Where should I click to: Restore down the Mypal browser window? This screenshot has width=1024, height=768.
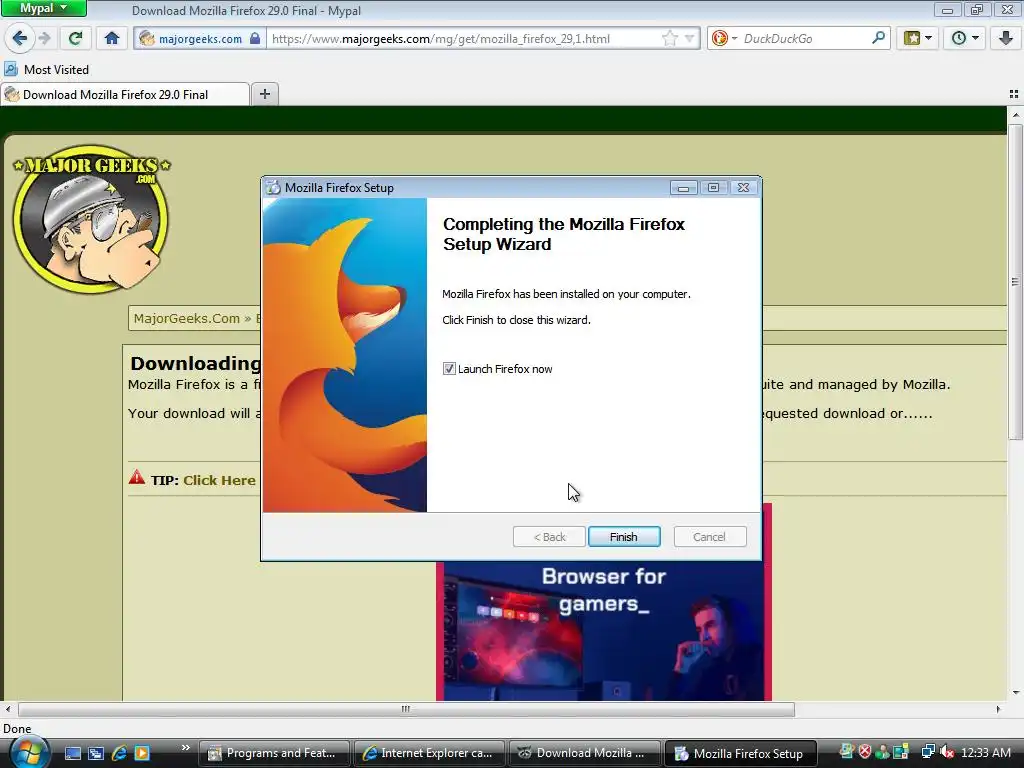[x=977, y=10]
